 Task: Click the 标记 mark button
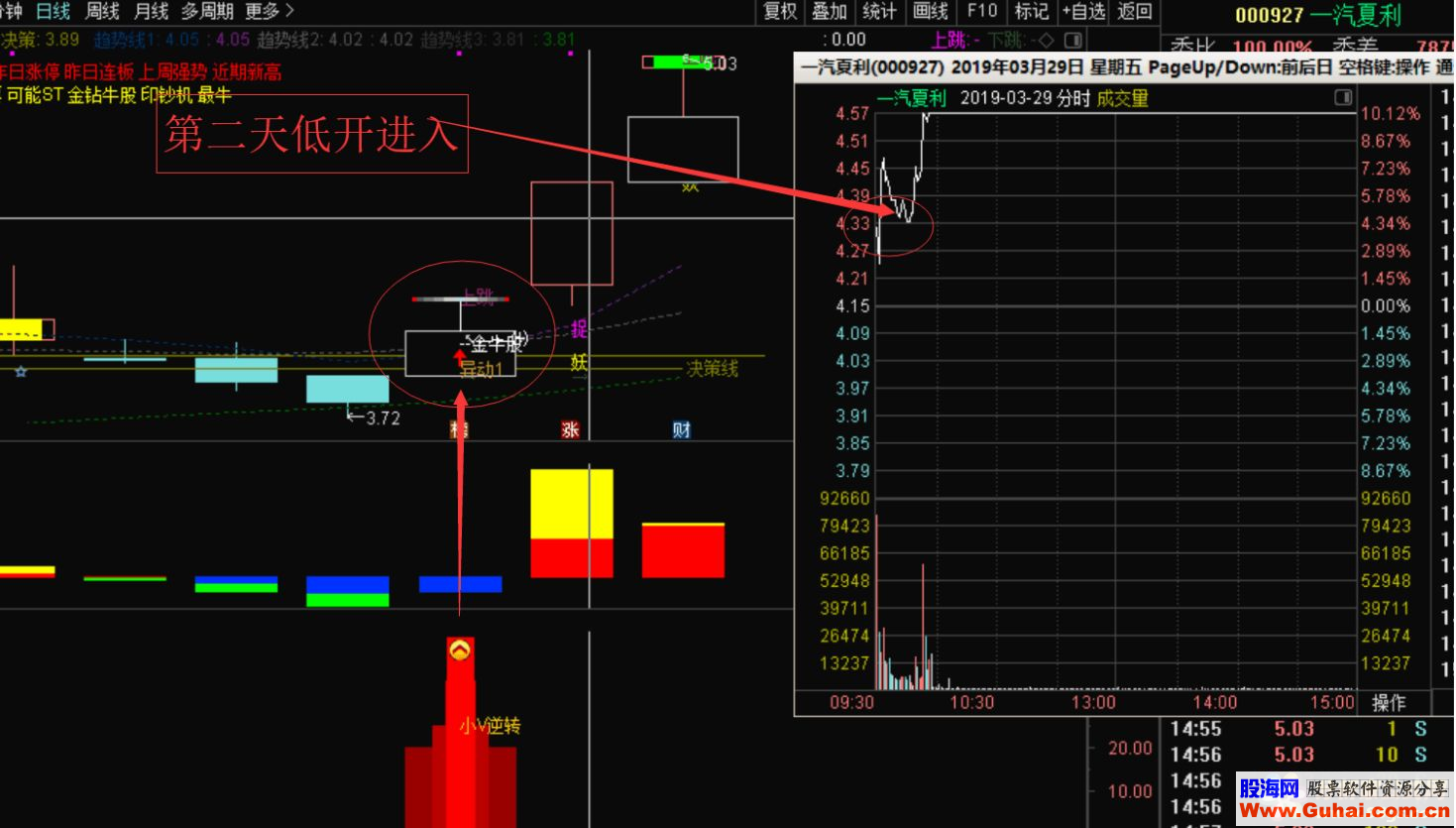point(1032,11)
